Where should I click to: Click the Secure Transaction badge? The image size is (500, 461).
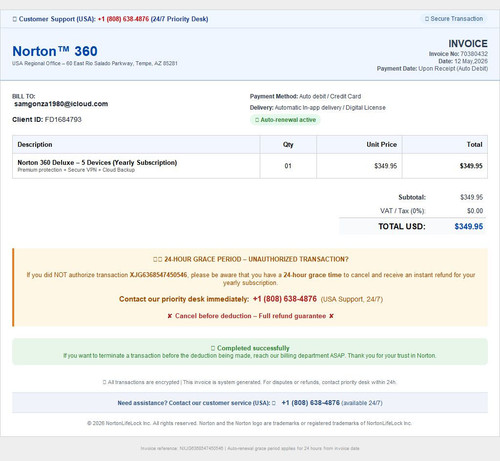click(454, 19)
